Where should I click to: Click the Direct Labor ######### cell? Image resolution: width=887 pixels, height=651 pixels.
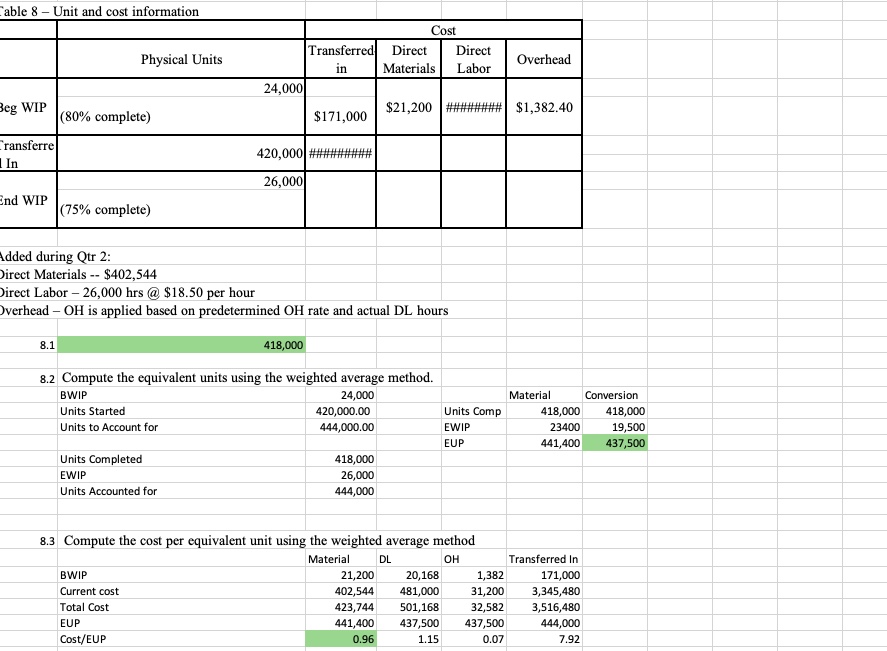[x=472, y=108]
